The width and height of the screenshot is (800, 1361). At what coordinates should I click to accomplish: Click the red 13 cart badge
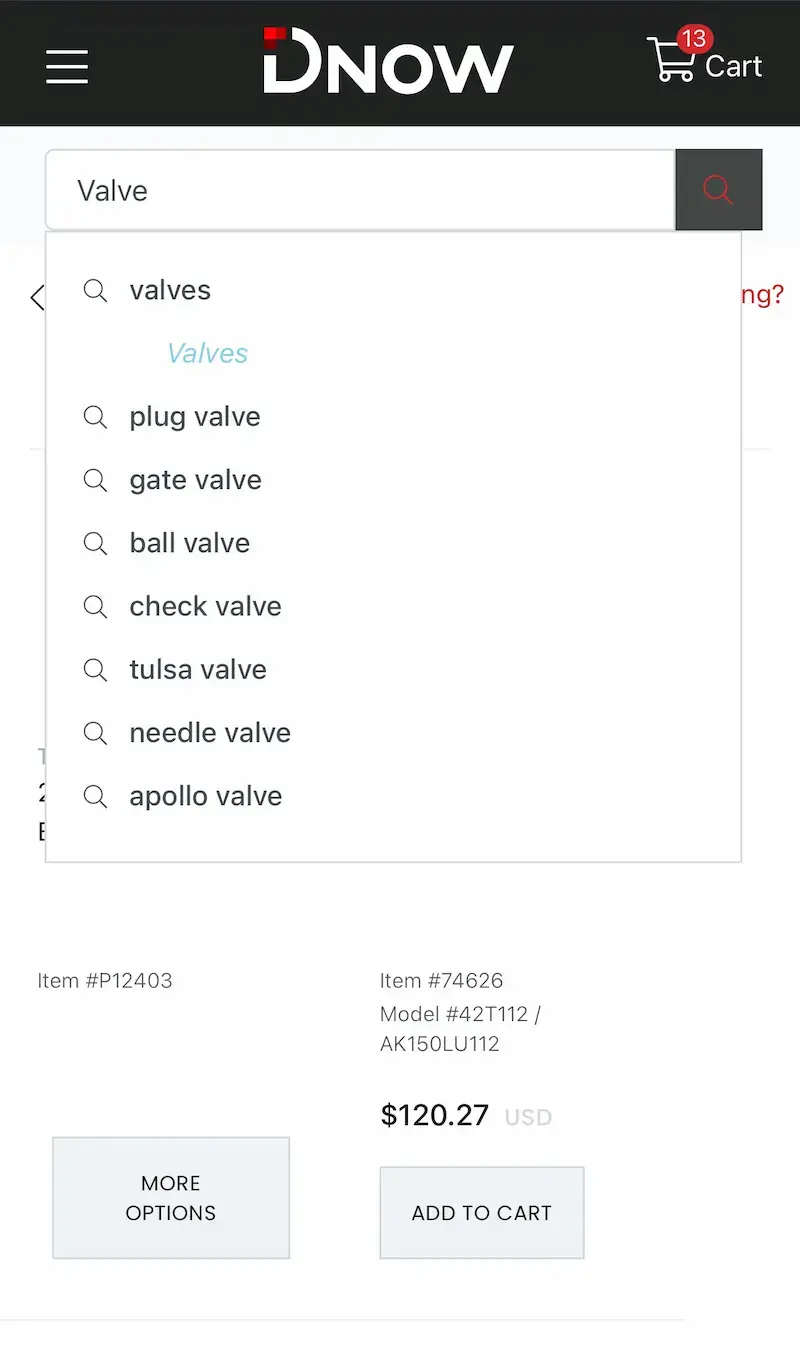pos(693,39)
